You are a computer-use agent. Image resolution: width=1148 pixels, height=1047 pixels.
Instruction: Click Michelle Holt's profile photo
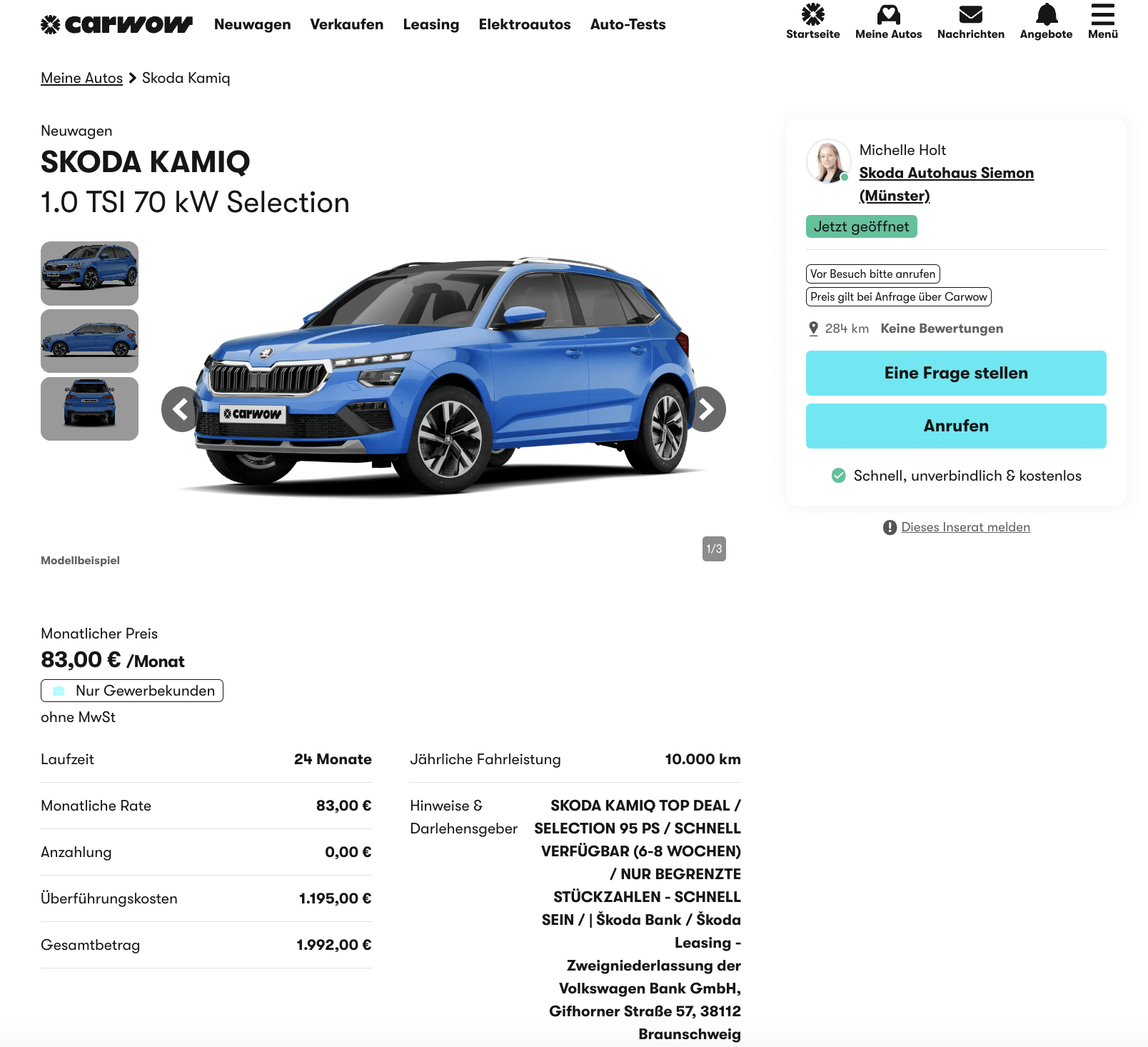[x=828, y=161]
